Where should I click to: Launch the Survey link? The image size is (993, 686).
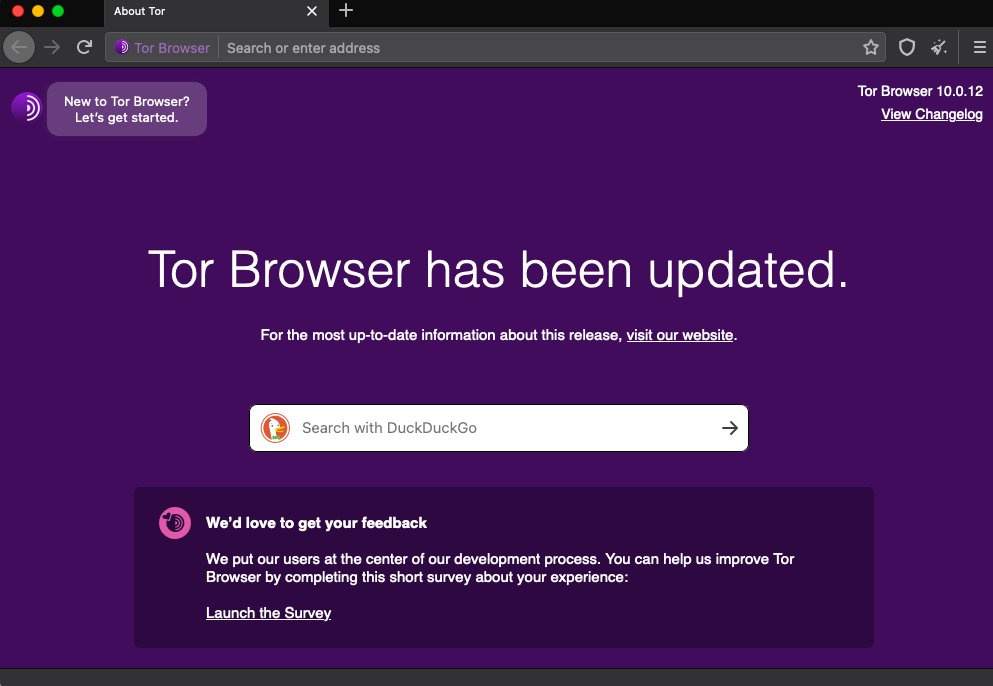269,613
